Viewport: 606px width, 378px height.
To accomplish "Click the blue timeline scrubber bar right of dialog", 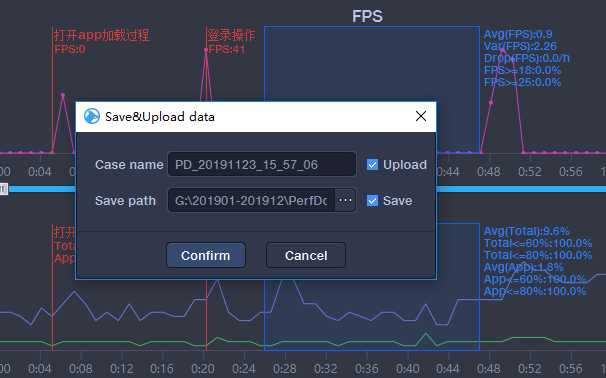I will [x=521, y=189].
